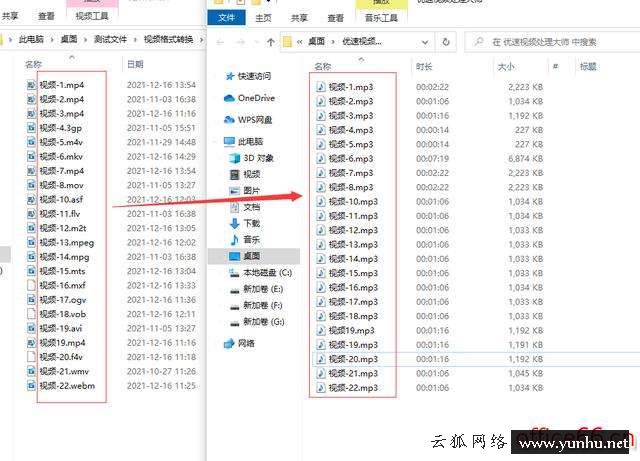Viewport: 640px width, 461px height.
Task: Sort by 大小 column header
Action: 506,66
